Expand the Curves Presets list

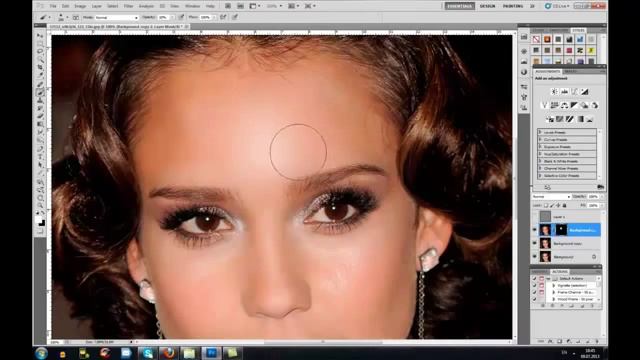(x=540, y=140)
